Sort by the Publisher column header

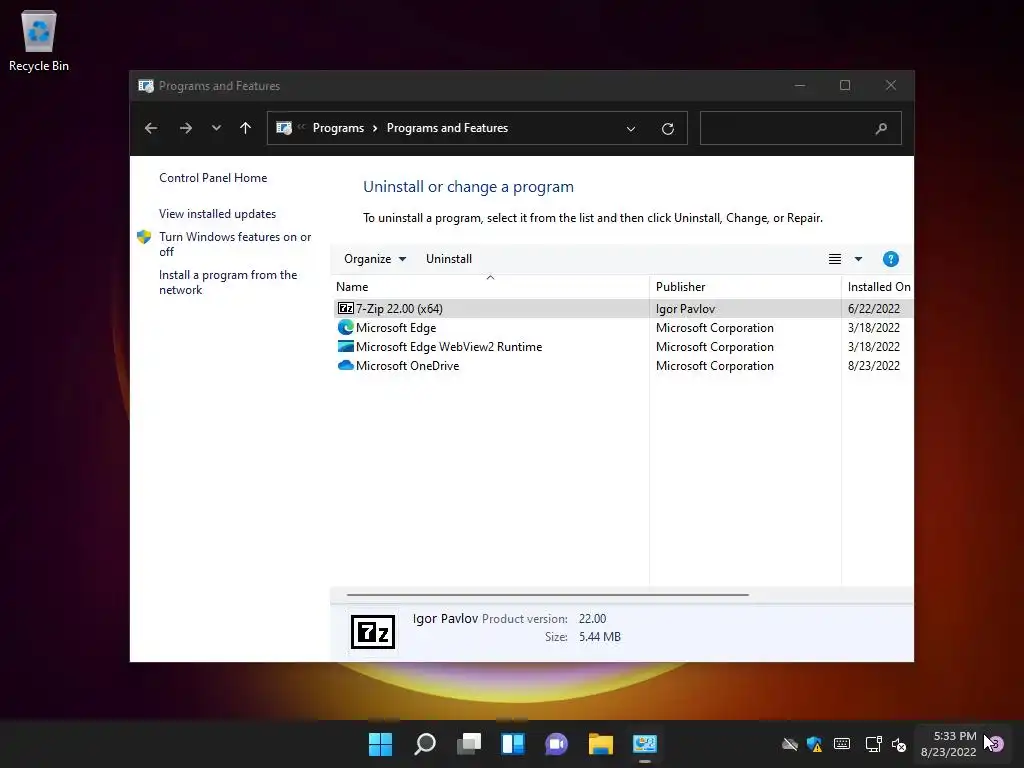click(x=745, y=286)
